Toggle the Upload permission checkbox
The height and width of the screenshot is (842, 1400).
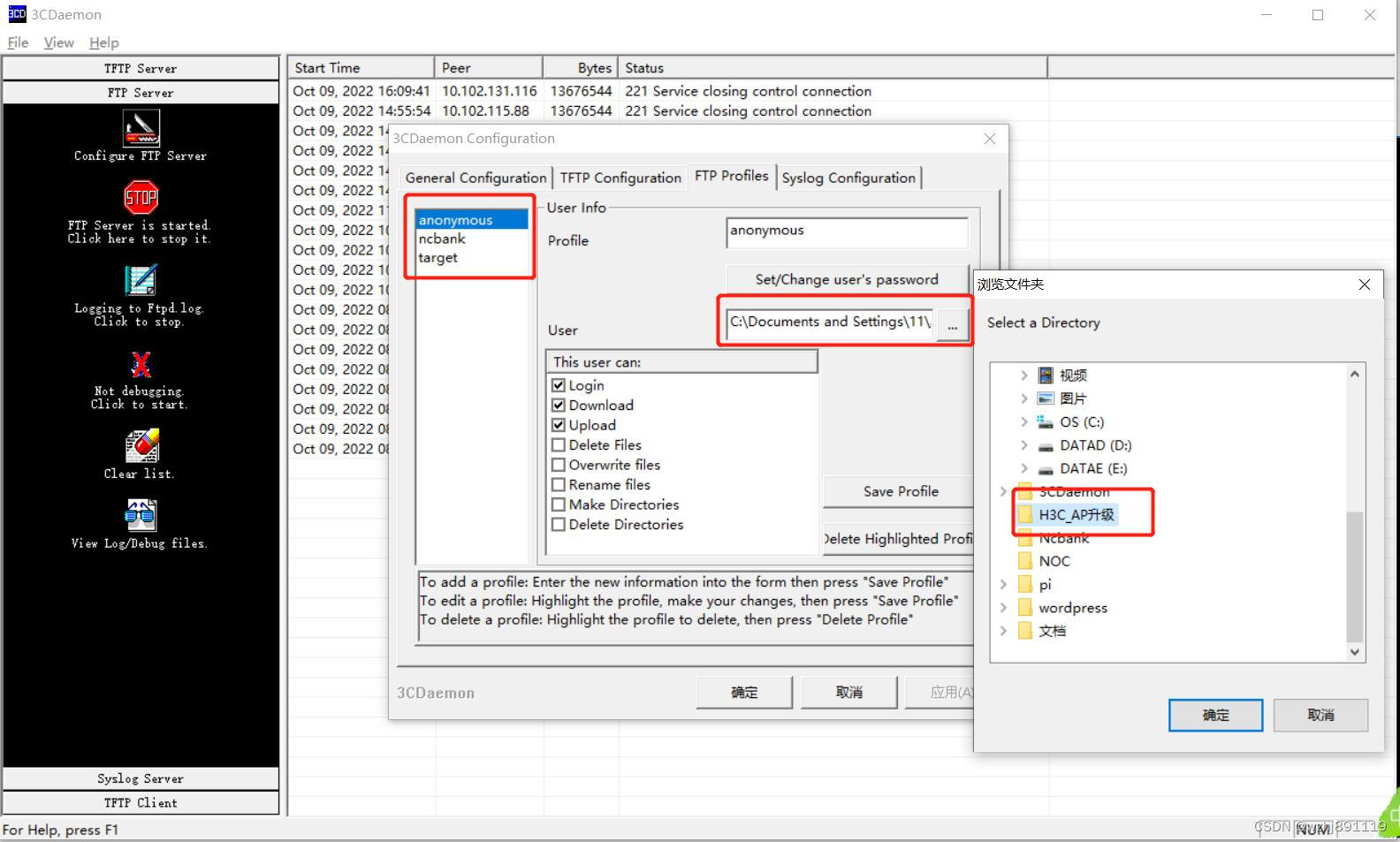pos(559,425)
